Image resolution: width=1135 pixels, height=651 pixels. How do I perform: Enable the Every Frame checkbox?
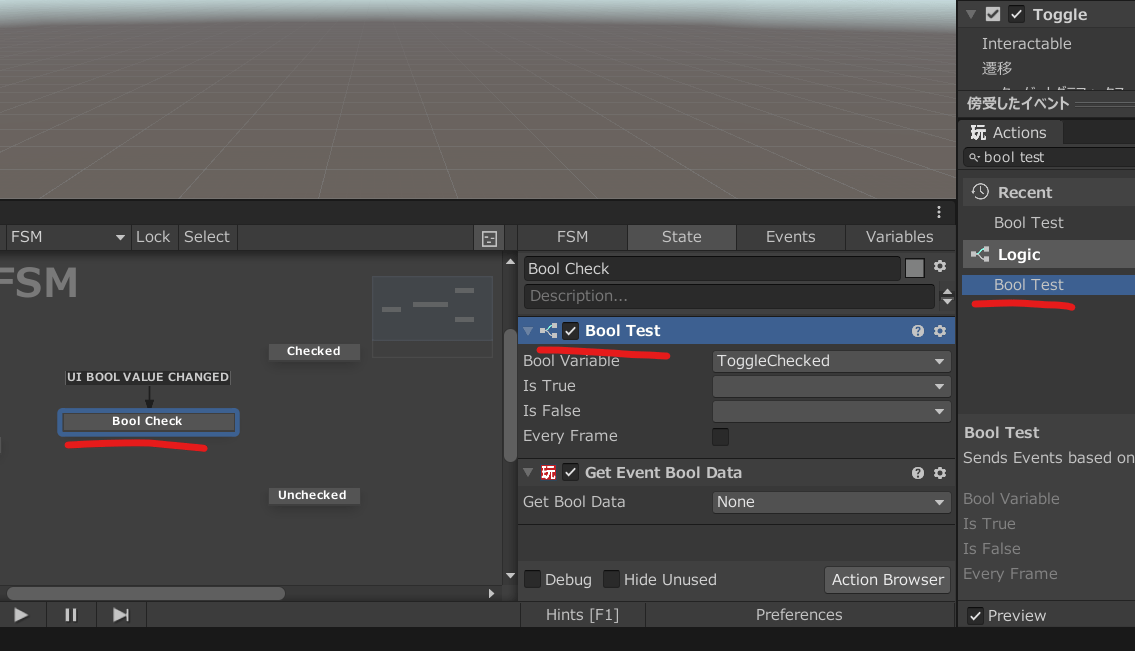point(720,437)
